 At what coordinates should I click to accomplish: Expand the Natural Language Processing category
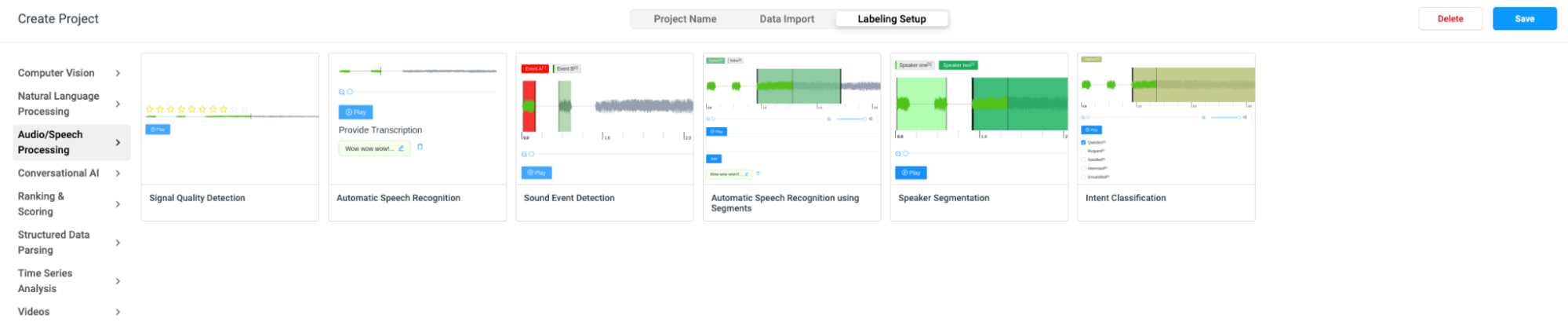coord(67,104)
